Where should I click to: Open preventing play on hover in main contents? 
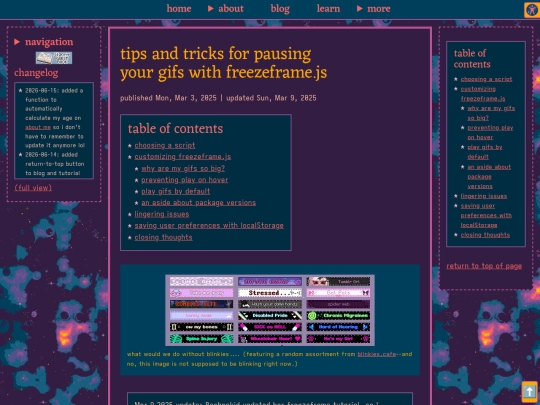(x=185, y=180)
